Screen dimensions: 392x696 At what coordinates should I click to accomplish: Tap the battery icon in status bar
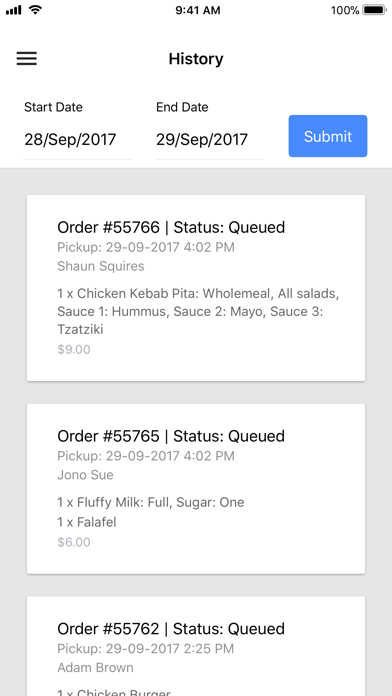pyautogui.click(x=374, y=10)
